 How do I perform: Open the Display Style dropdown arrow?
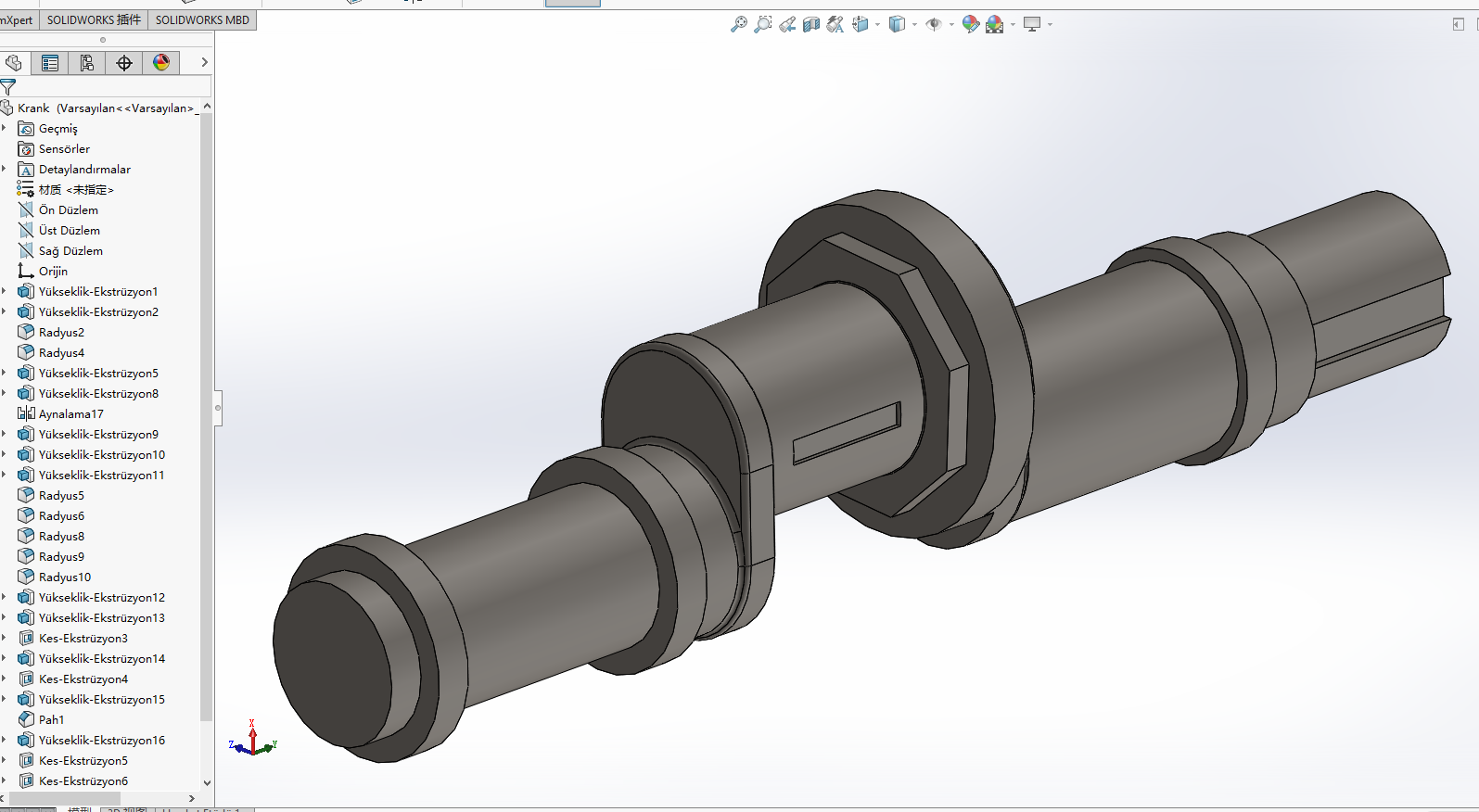tap(914, 25)
